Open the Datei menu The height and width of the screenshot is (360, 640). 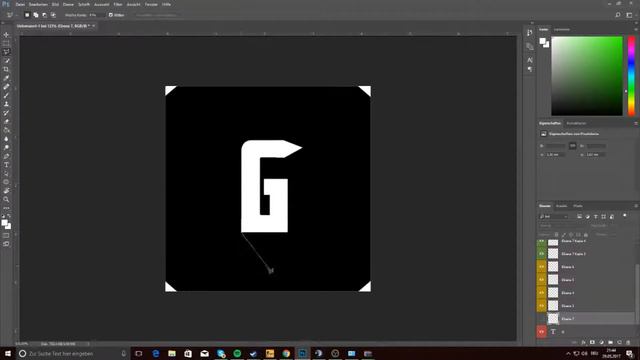click(20, 4)
